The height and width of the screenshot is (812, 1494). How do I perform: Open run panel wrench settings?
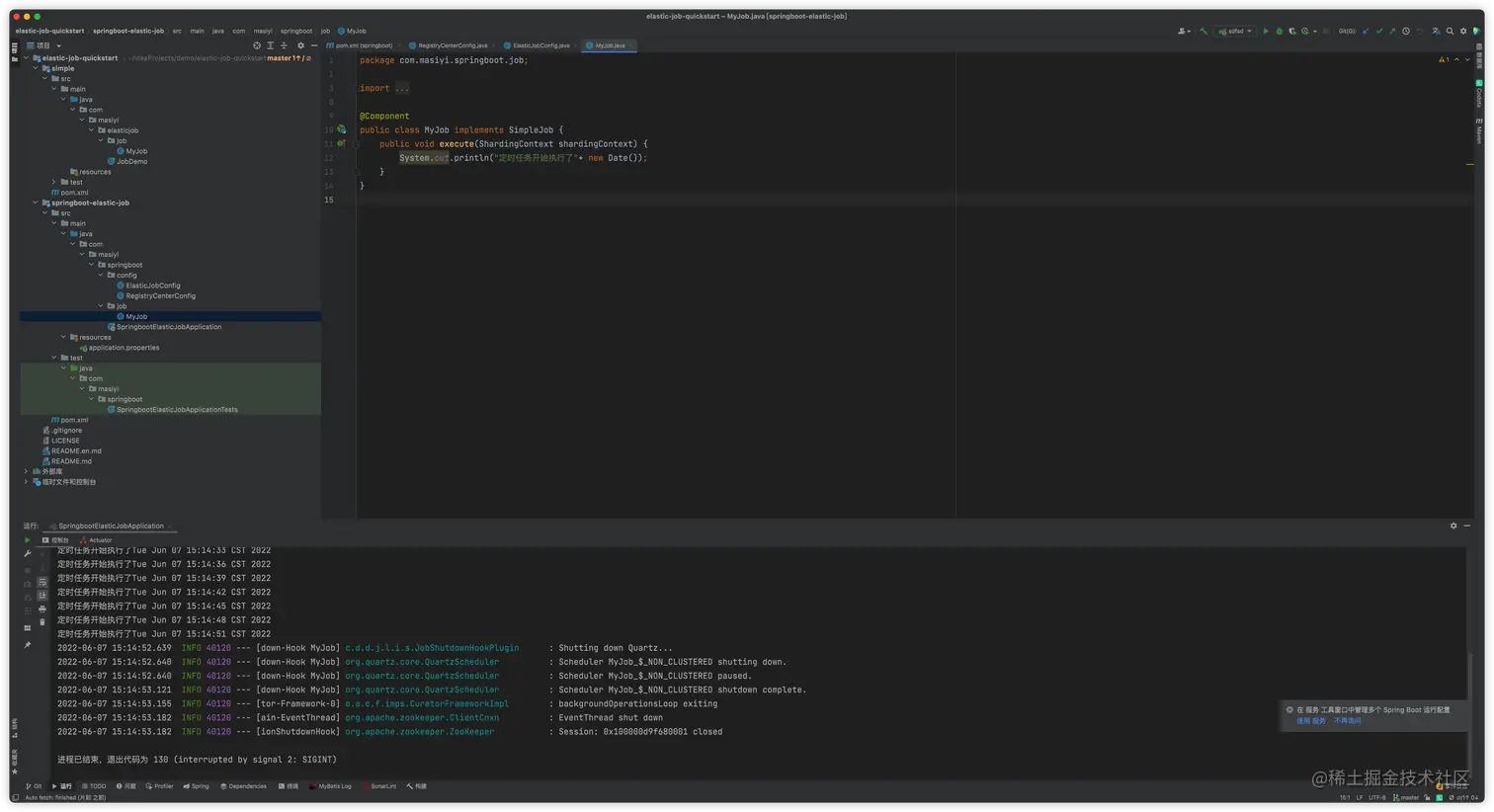(x=28, y=554)
